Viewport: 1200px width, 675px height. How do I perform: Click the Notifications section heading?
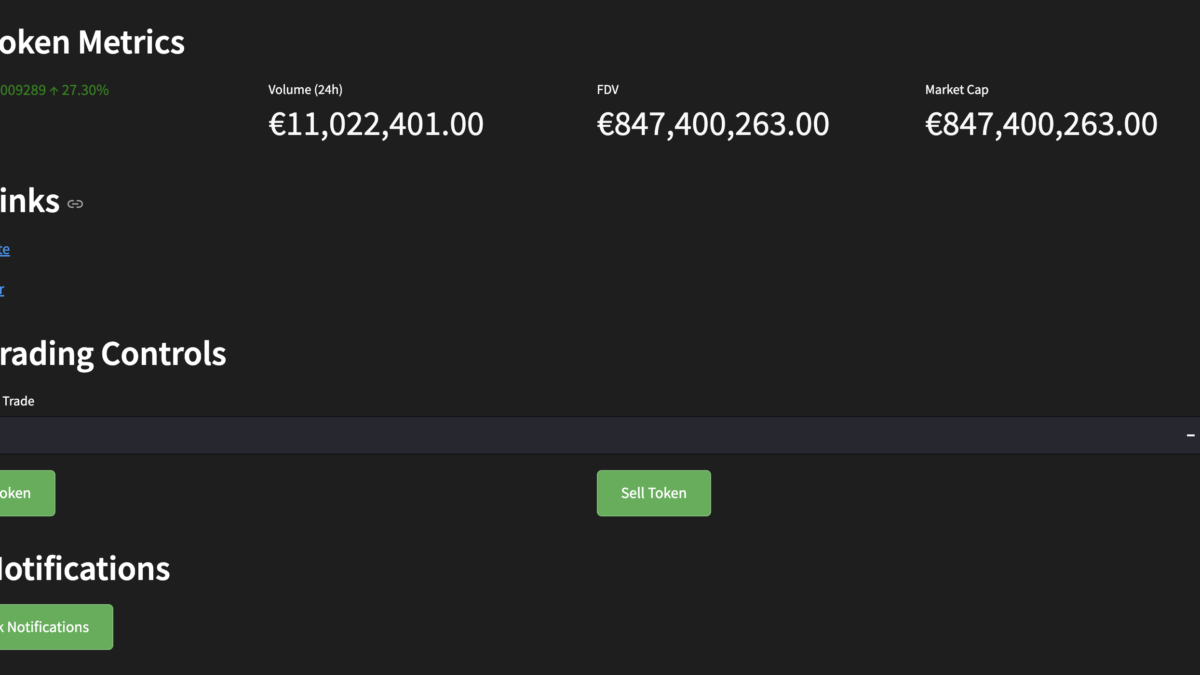83,568
